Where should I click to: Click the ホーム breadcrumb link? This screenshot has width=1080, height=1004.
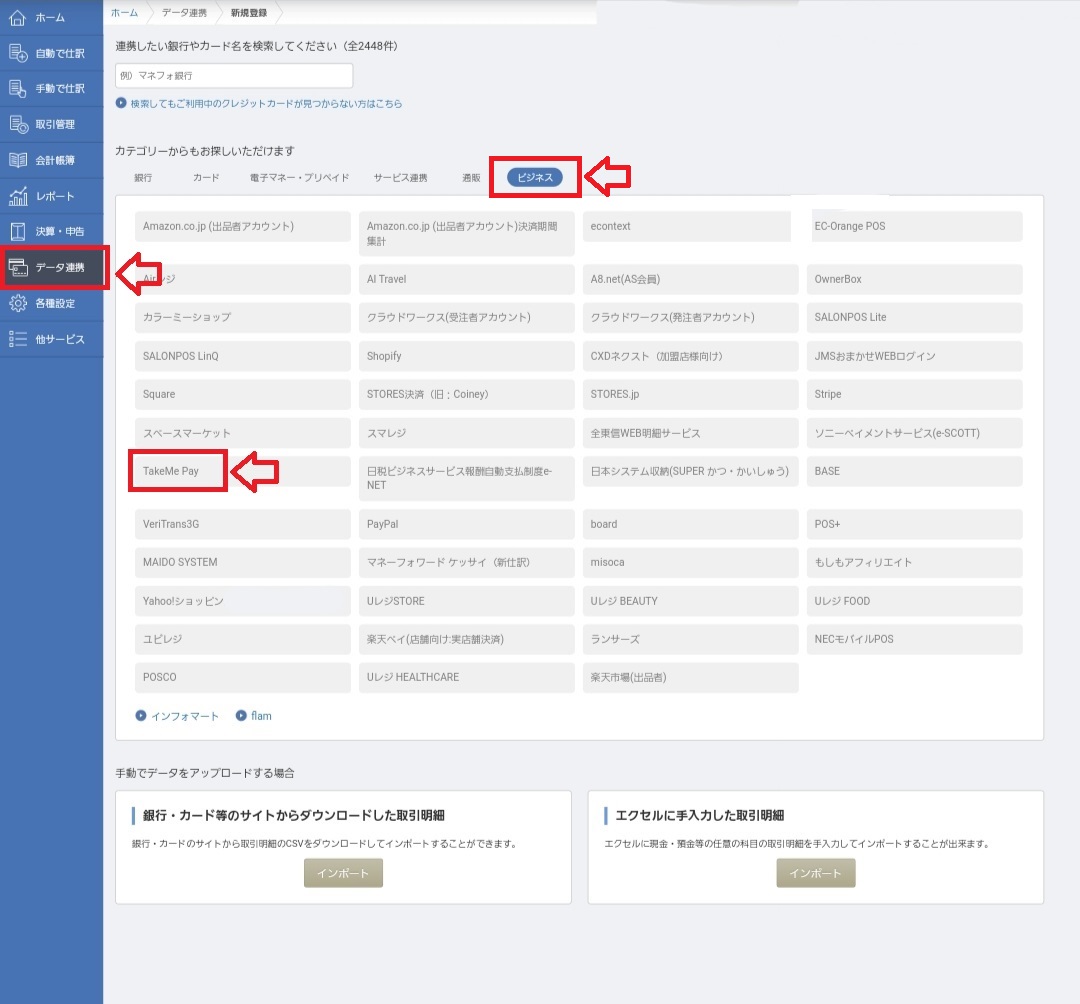pyautogui.click(x=125, y=13)
